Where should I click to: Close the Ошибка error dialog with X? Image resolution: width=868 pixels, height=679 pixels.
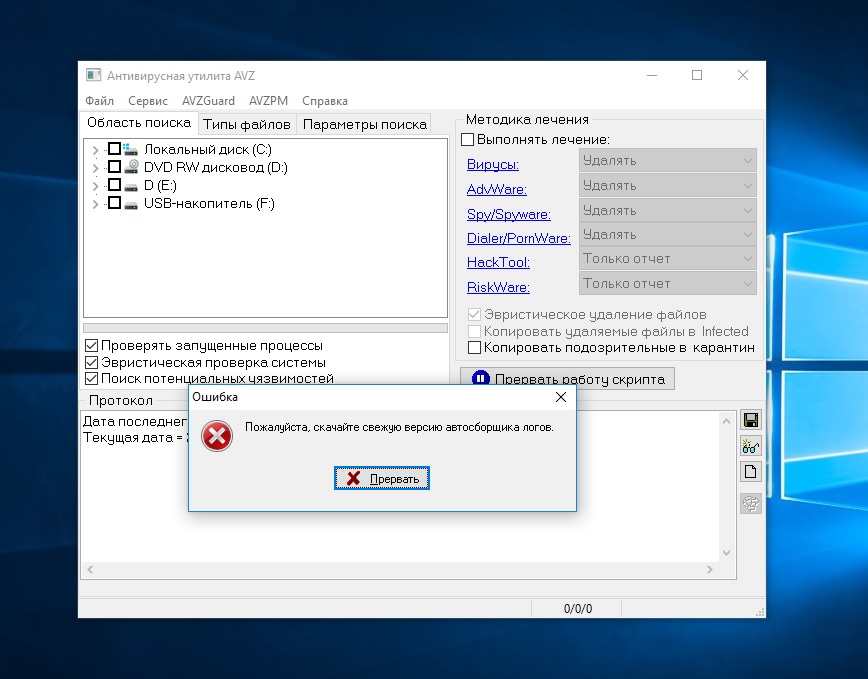coord(561,397)
